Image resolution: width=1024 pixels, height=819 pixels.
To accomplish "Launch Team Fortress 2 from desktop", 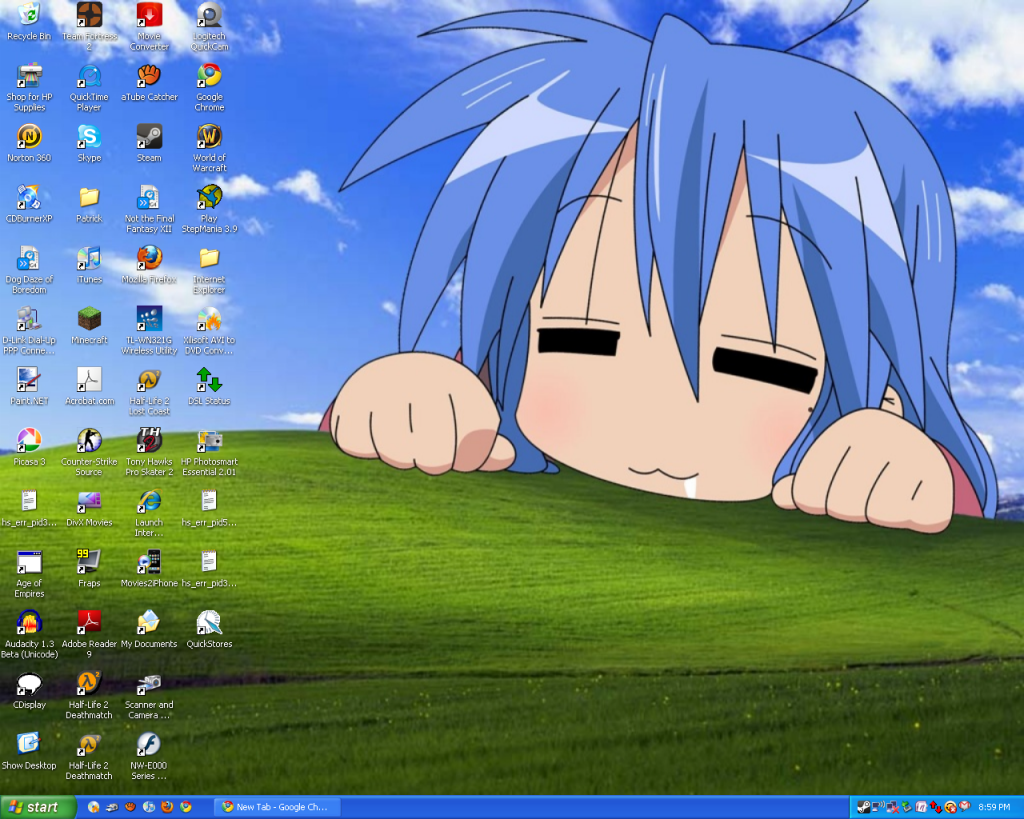I will click(89, 26).
